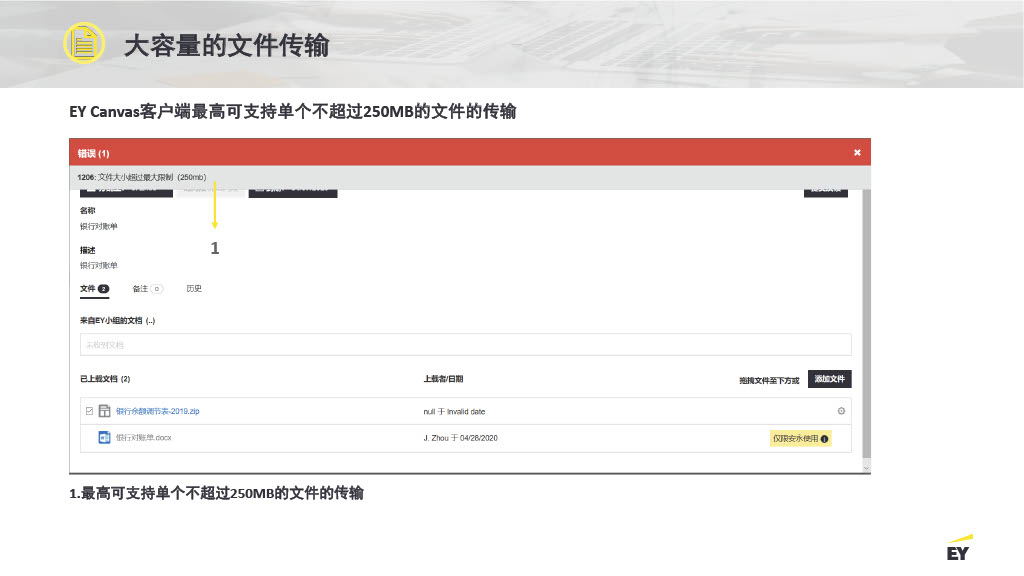Click the EY logo at bottom right
Image resolution: width=1024 pixels, height=576 pixels.
959,549
